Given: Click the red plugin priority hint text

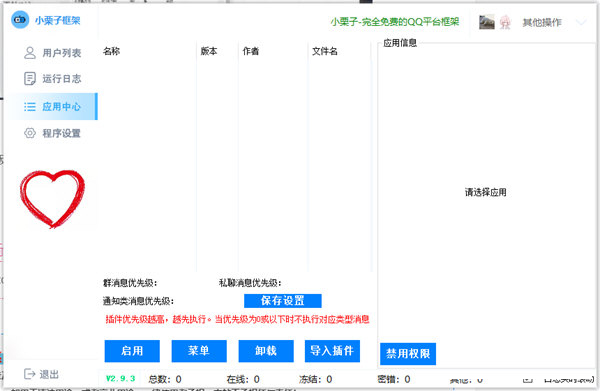Looking at the screenshot, I should [238, 319].
